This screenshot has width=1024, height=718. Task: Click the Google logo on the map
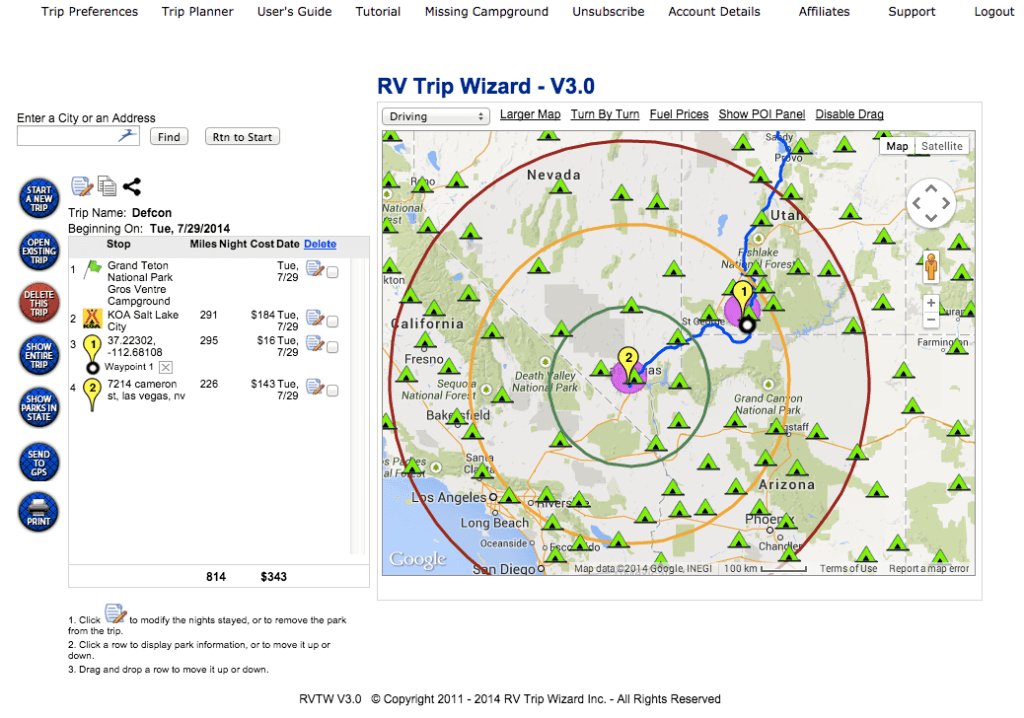click(x=418, y=560)
